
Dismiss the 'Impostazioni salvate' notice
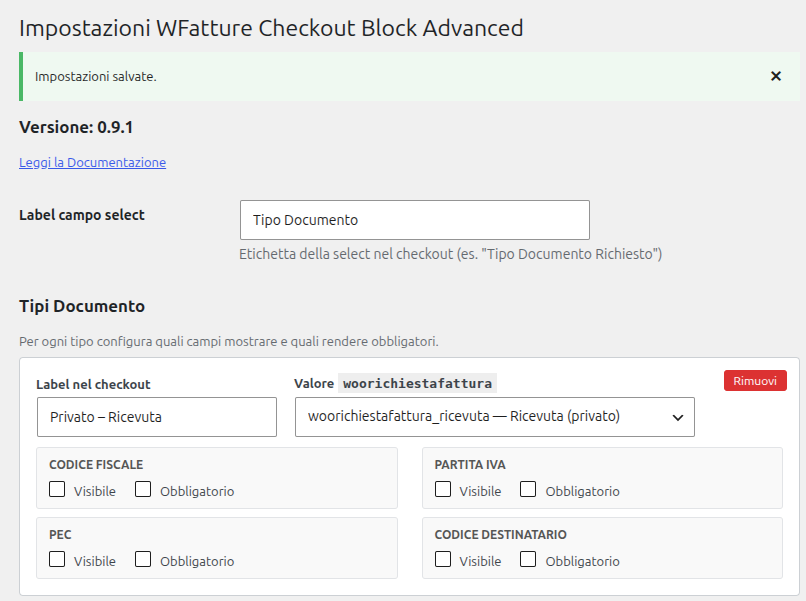[x=776, y=76]
